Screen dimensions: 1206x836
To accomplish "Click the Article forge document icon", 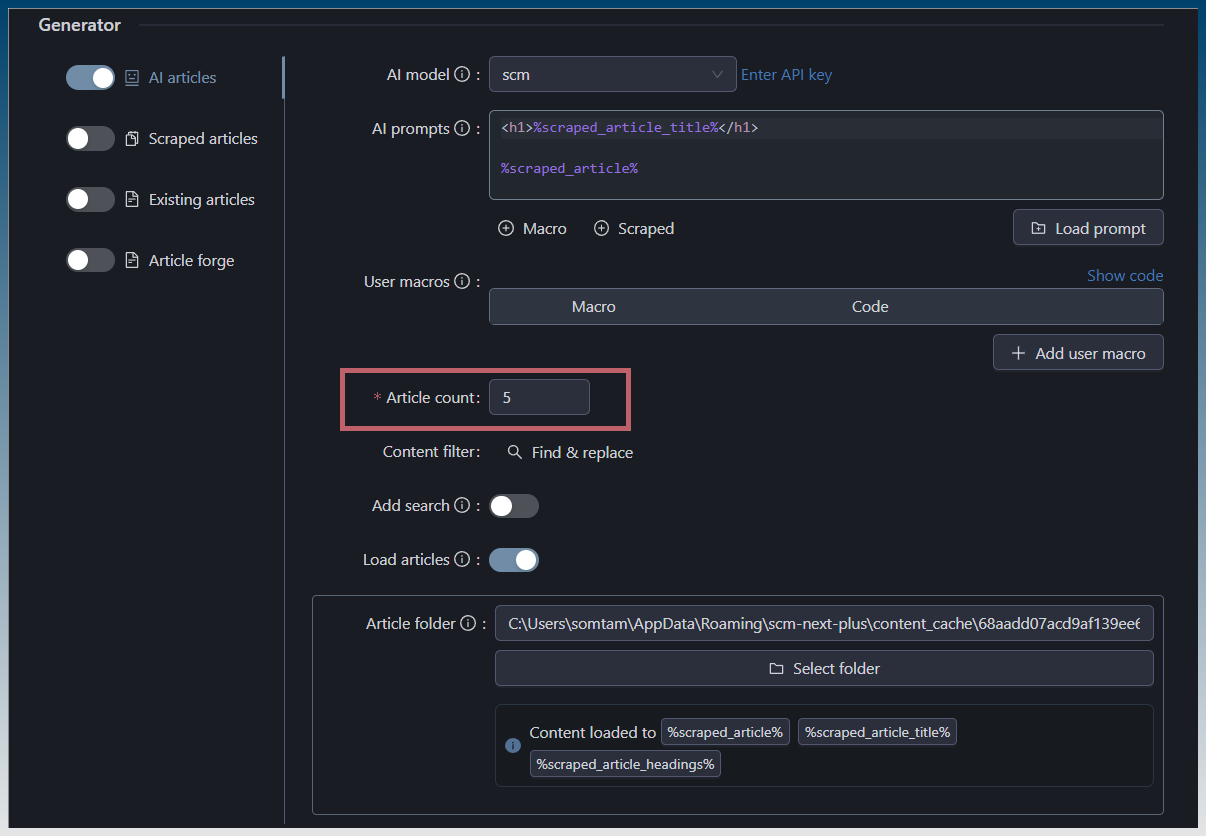I will 132,261.
